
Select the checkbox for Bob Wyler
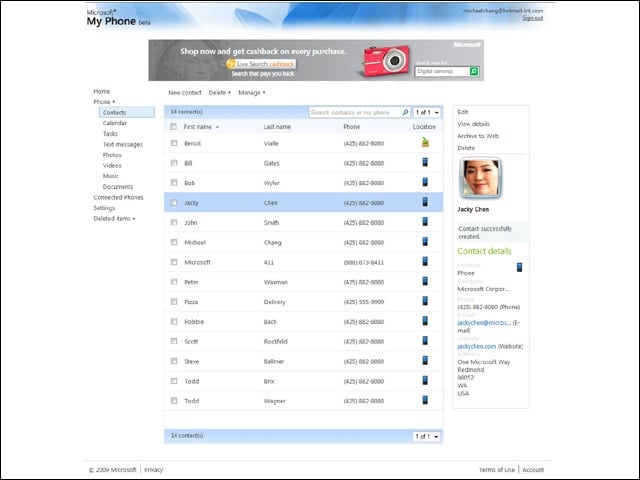pyautogui.click(x=174, y=183)
